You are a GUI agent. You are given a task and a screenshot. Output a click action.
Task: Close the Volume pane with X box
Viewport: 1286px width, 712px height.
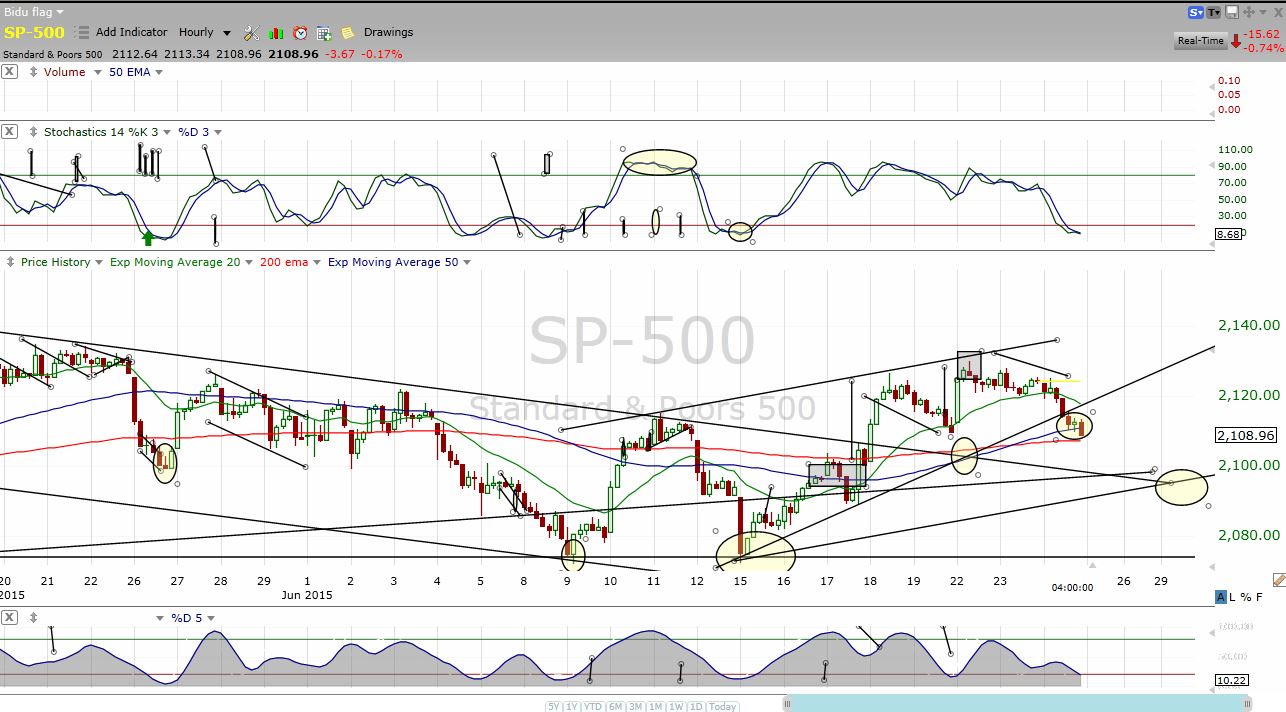click(x=9, y=72)
